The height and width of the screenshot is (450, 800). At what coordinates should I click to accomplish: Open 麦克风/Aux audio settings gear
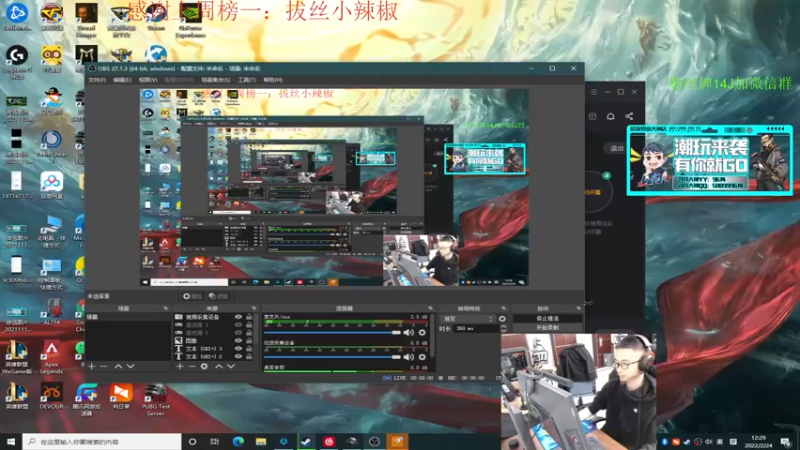coord(422,333)
